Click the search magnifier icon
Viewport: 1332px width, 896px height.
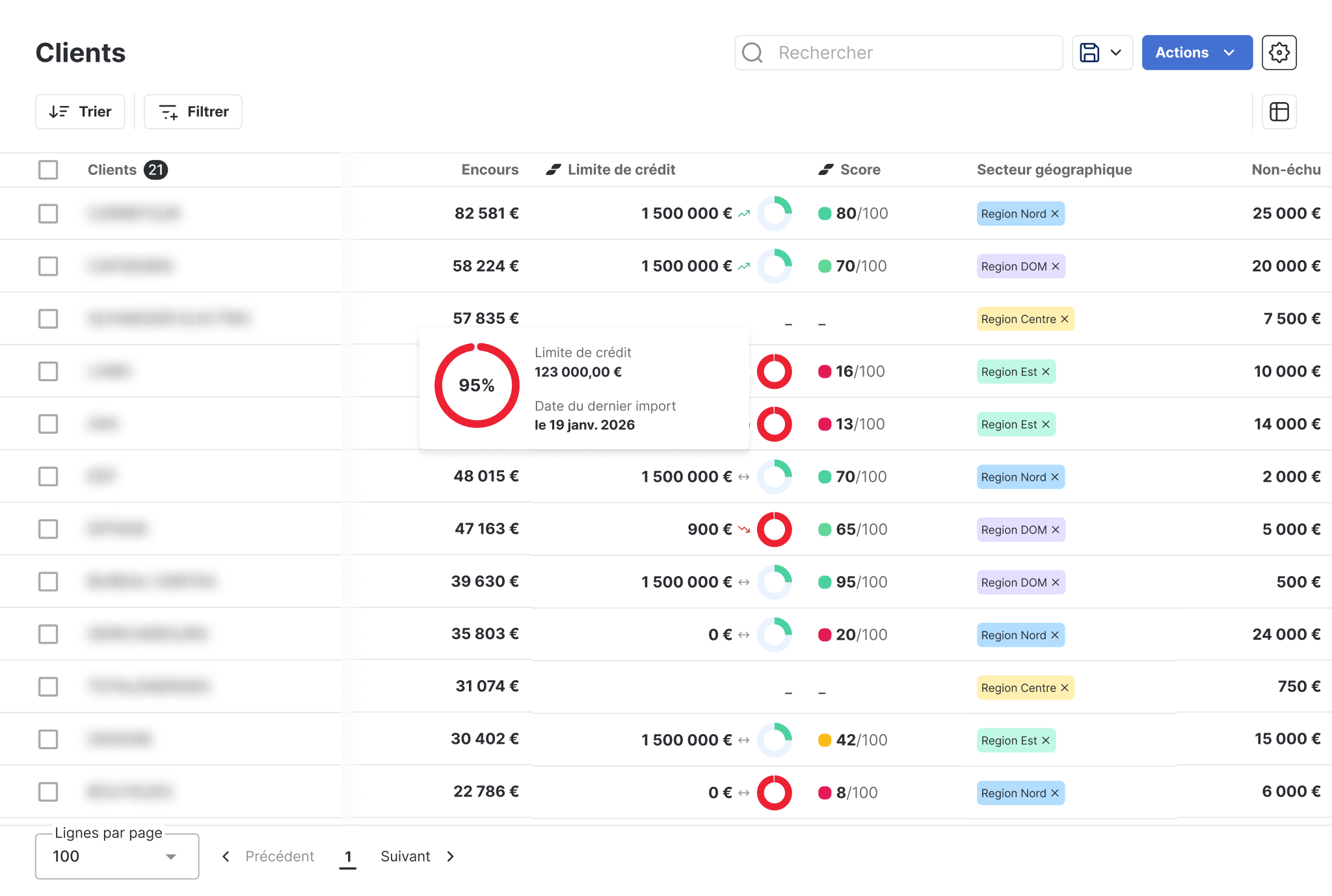pyautogui.click(x=752, y=52)
